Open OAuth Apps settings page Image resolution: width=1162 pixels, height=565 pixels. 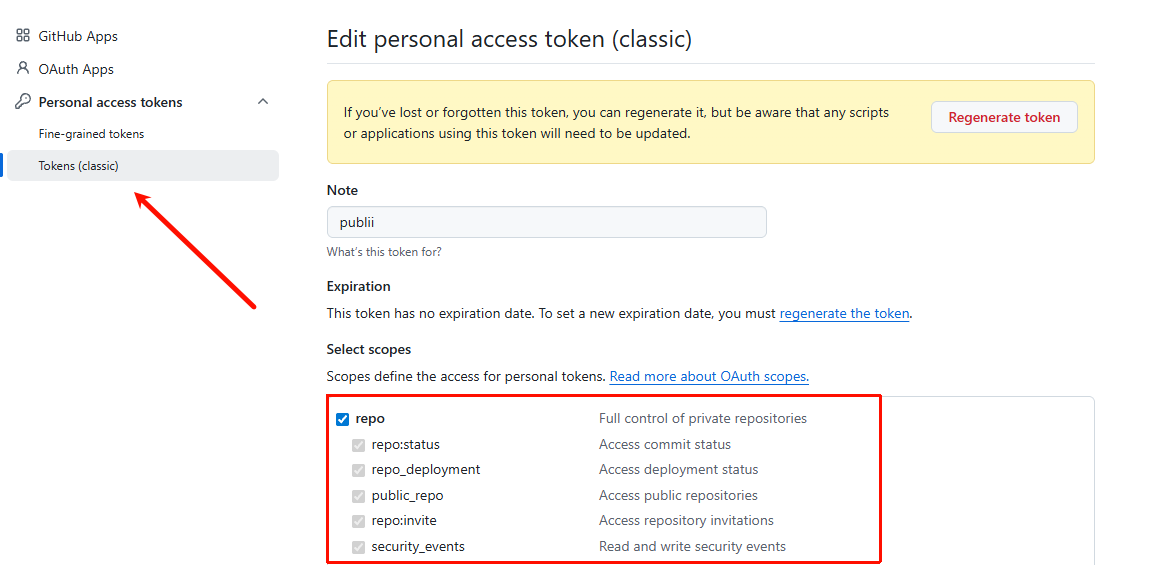pos(76,69)
